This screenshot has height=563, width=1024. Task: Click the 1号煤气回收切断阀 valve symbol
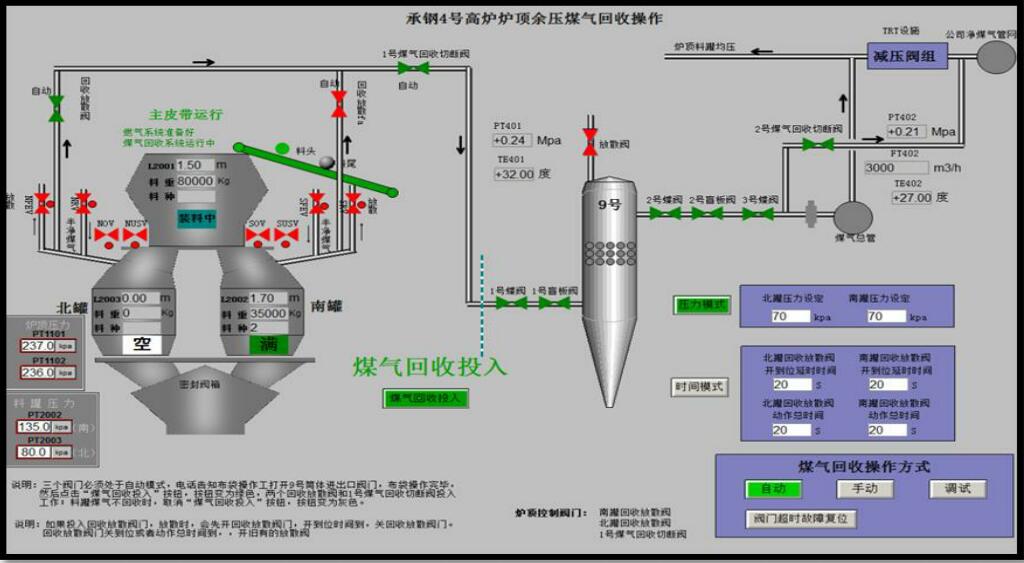coord(408,68)
